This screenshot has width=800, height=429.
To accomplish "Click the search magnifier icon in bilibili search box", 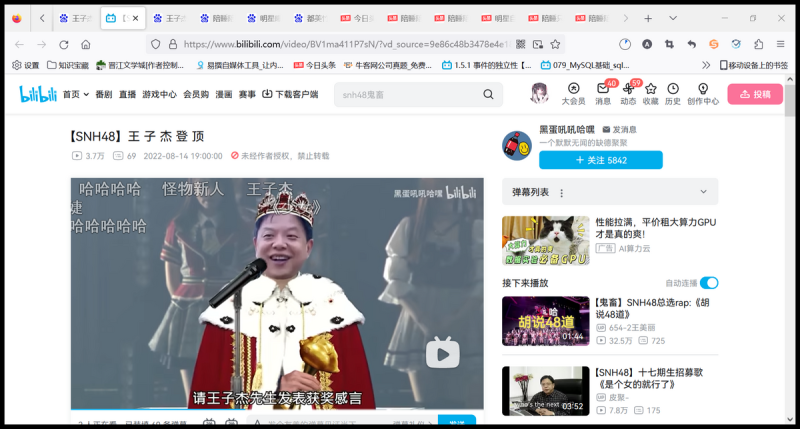I will [x=489, y=94].
